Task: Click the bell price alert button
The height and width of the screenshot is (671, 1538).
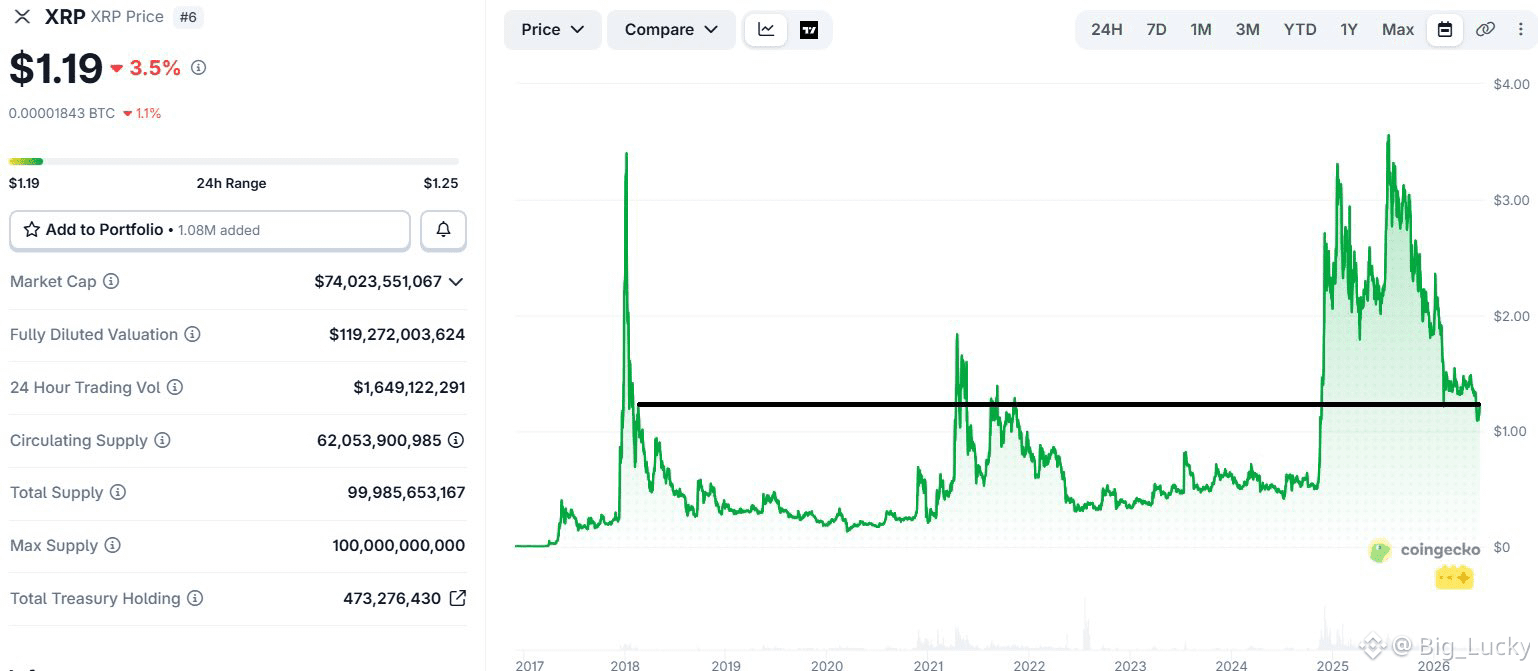Action: (443, 230)
